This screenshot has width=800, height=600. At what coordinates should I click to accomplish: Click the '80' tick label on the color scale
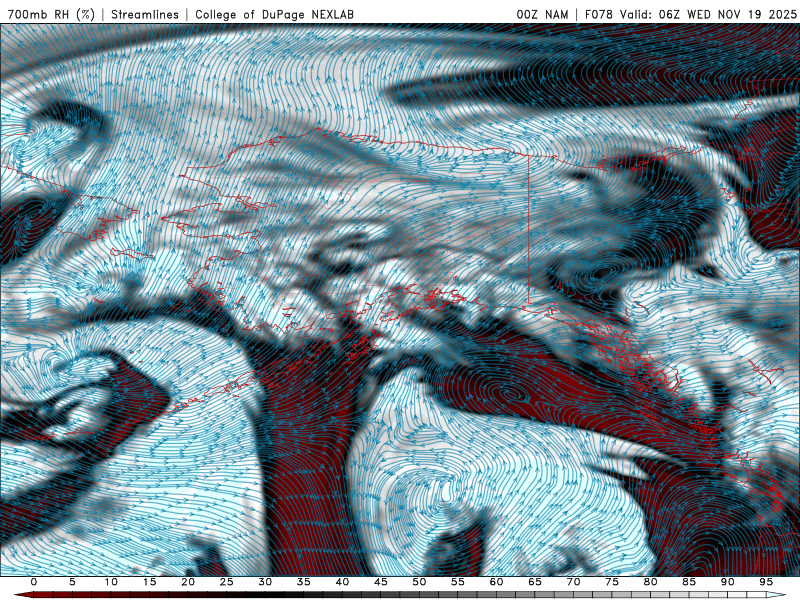650,582
